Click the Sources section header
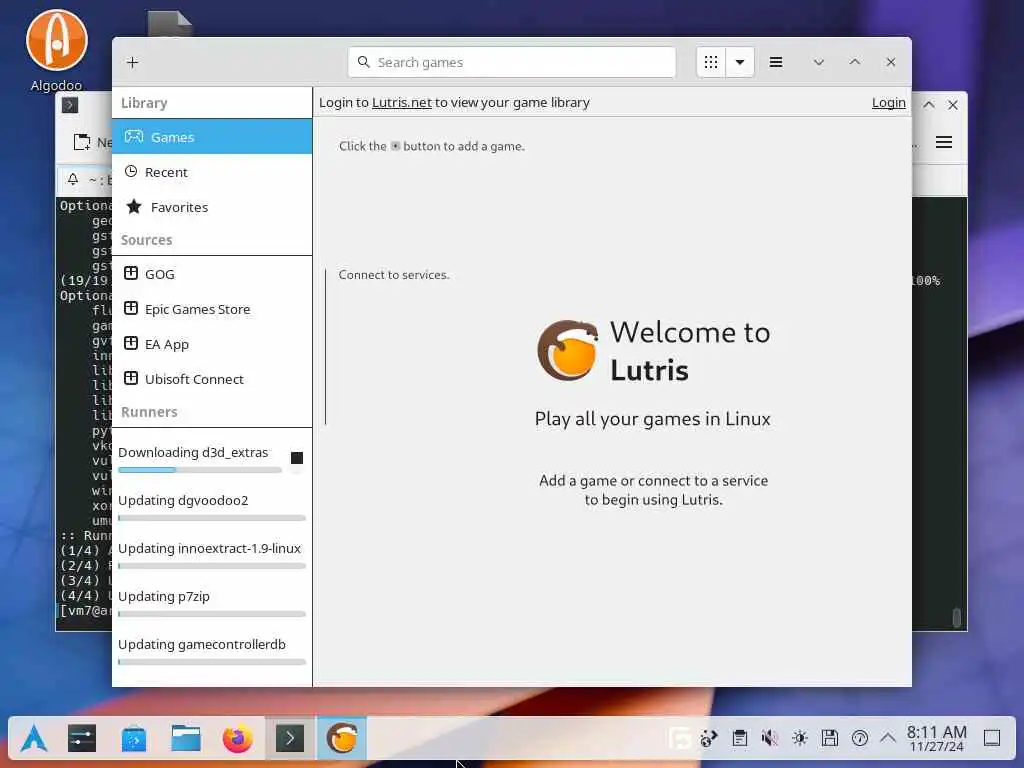The height and width of the screenshot is (768, 1024). (x=146, y=240)
